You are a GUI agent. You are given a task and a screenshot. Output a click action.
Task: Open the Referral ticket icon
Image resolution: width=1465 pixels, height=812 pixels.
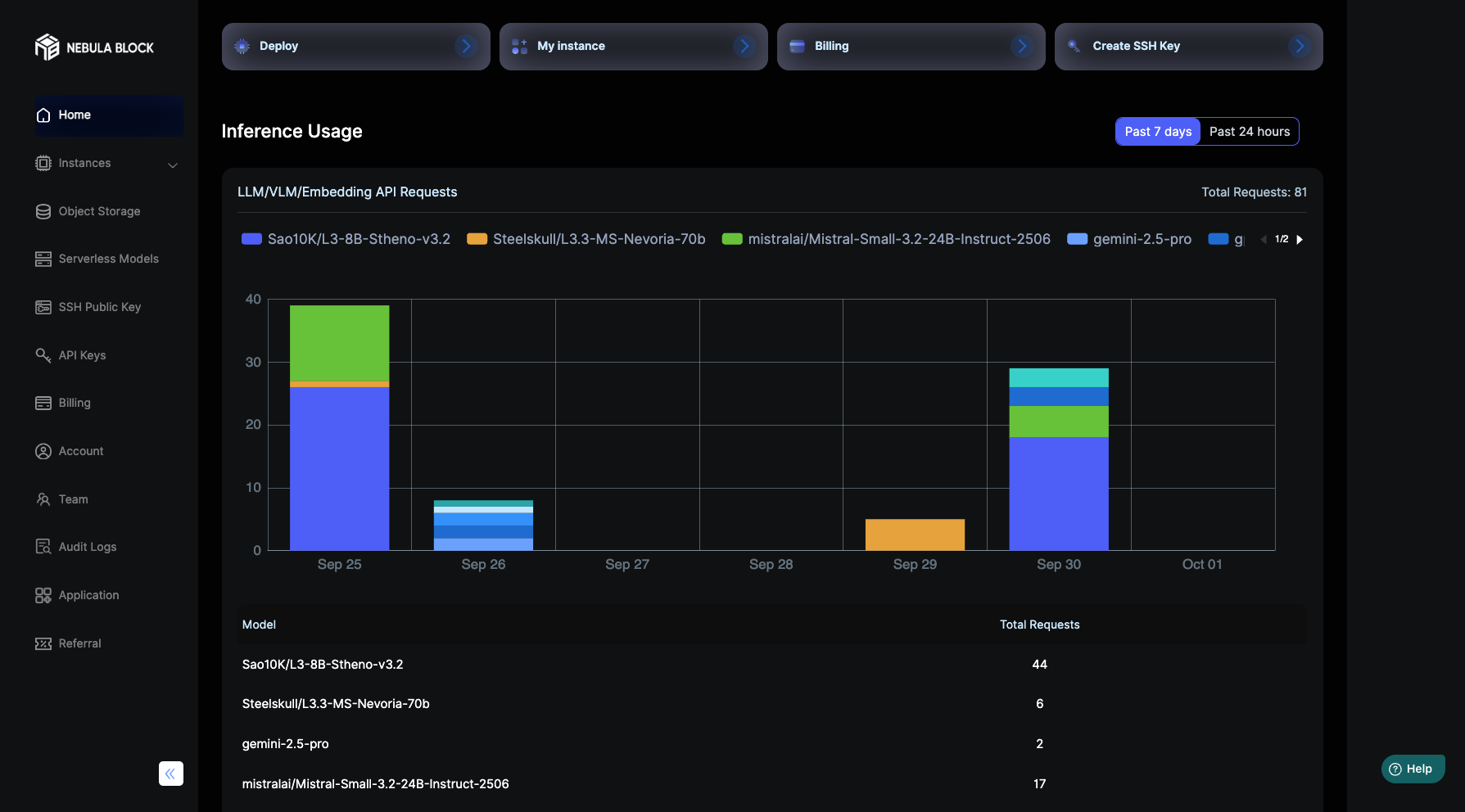click(x=43, y=643)
